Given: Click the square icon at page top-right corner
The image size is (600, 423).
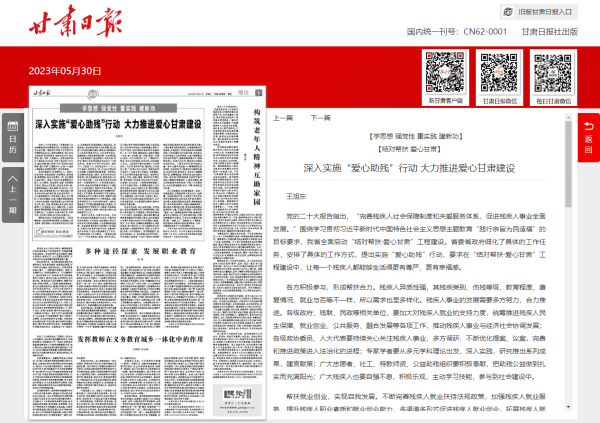Looking at the screenshot, I should [x=259, y=93].
